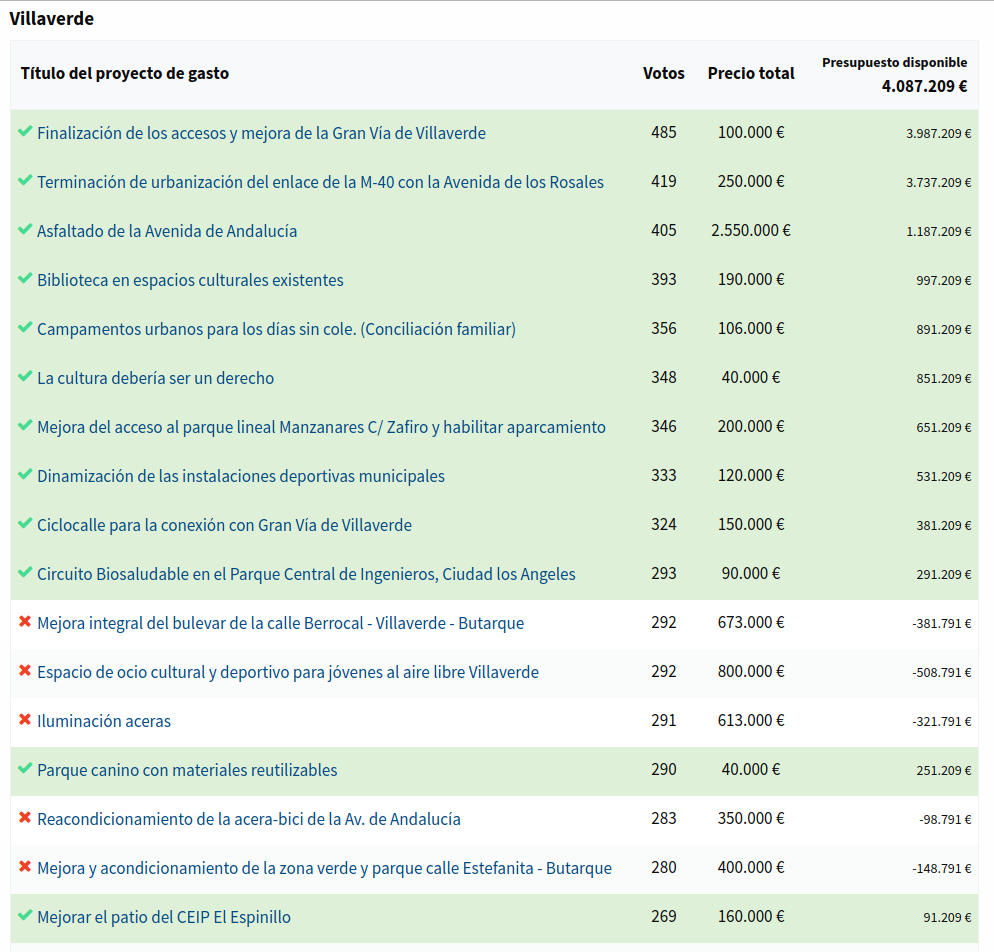
Task: Open Iluminación aceras project
Action: (104, 721)
